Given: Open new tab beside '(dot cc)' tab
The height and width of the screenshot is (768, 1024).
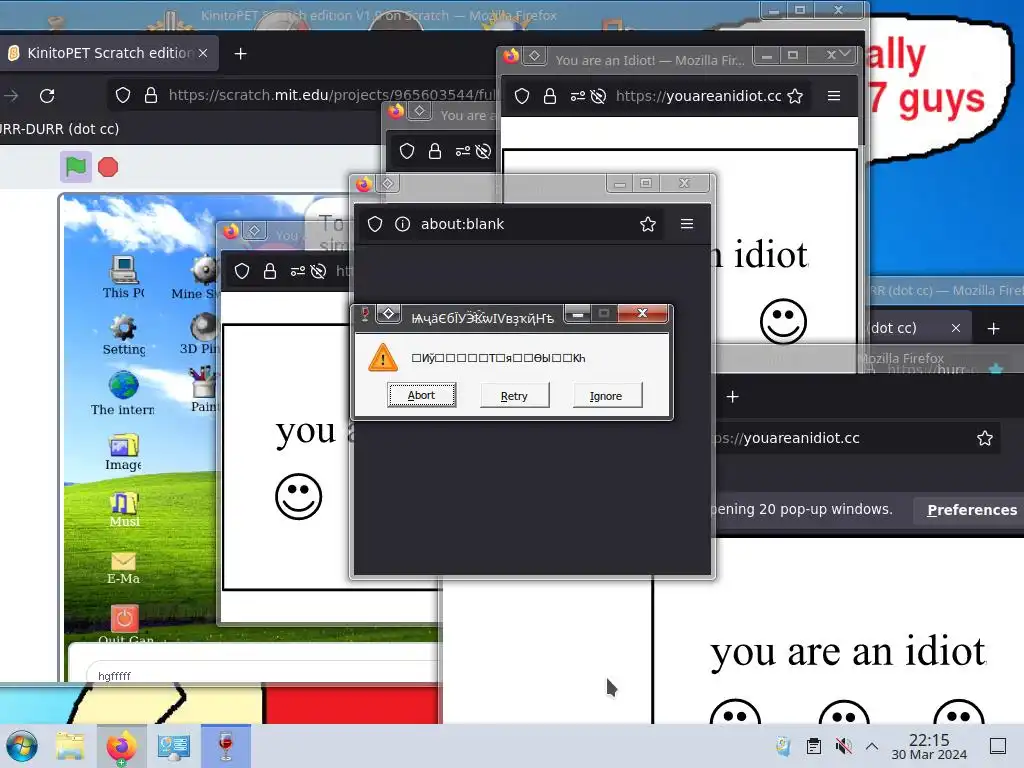Looking at the screenshot, I should [x=993, y=328].
